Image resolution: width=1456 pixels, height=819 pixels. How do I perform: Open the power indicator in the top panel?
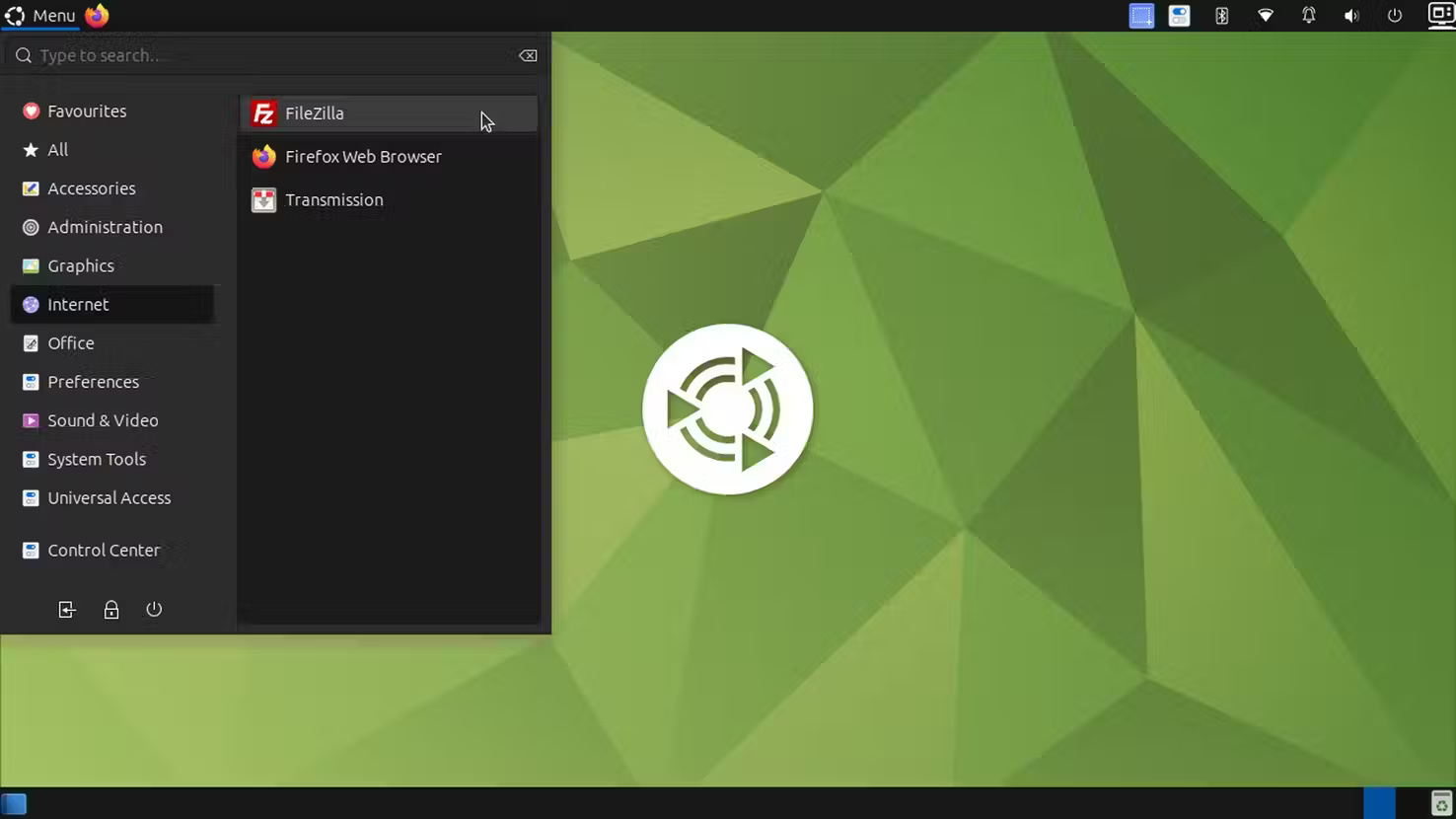[x=1394, y=16]
